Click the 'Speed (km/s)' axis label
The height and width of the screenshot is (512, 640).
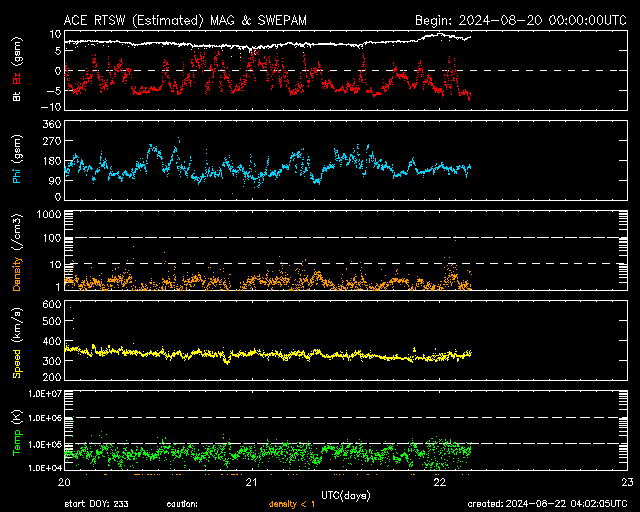[x=17, y=343]
